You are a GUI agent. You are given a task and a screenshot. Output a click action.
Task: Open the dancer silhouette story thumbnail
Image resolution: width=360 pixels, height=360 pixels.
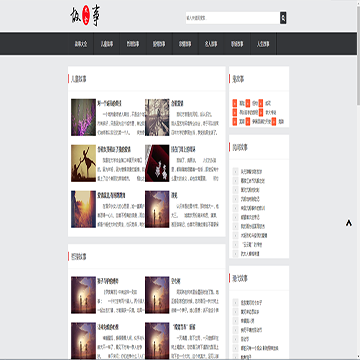[83, 163]
